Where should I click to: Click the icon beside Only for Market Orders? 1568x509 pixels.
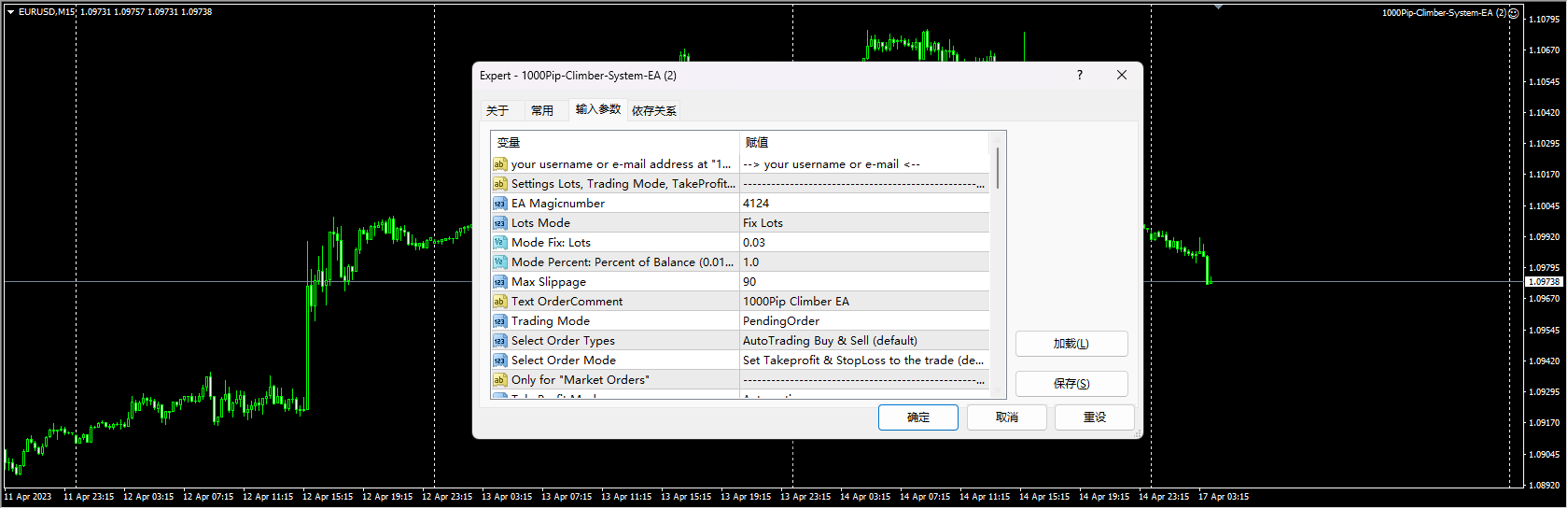click(499, 380)
